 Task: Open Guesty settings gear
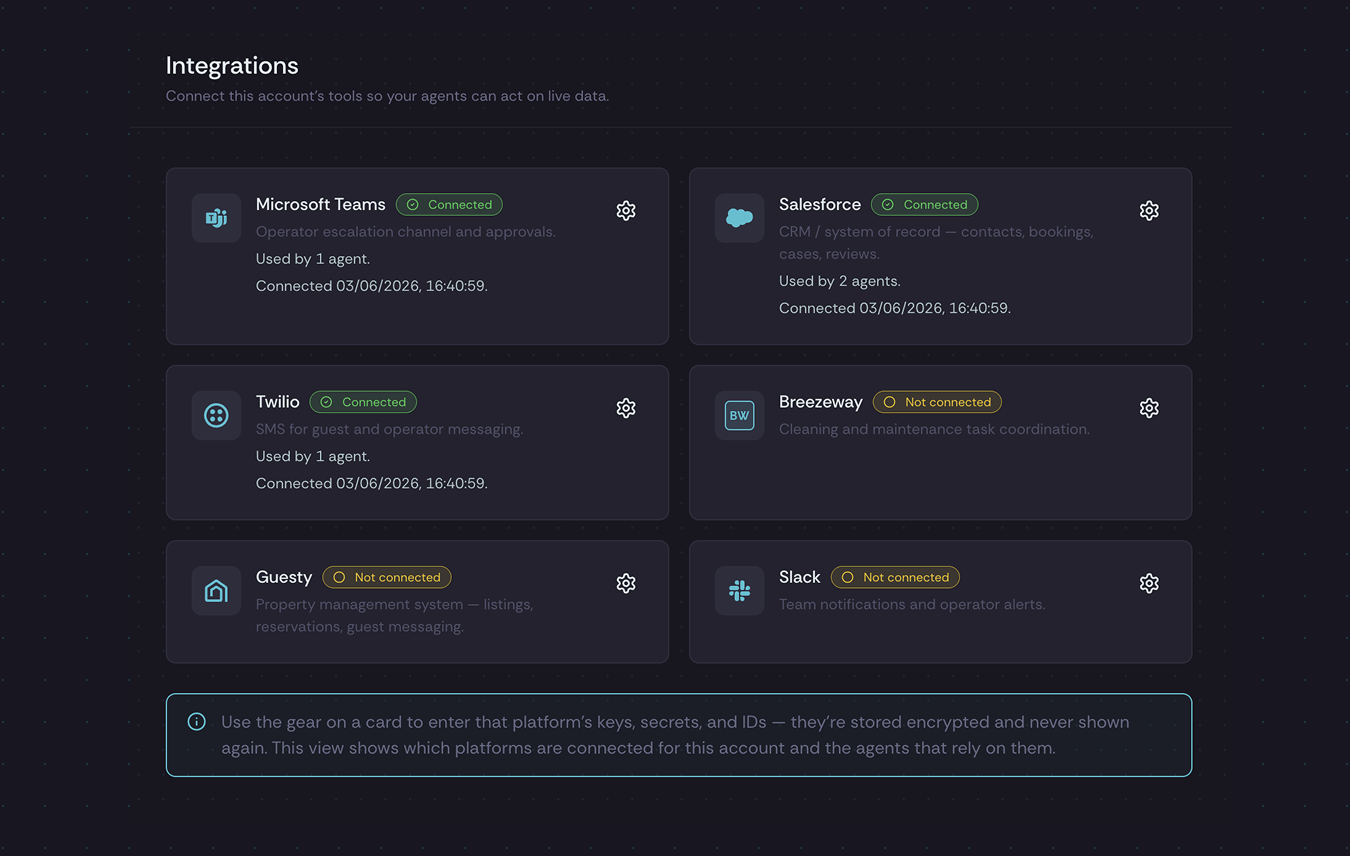click(x=626, y=583)
